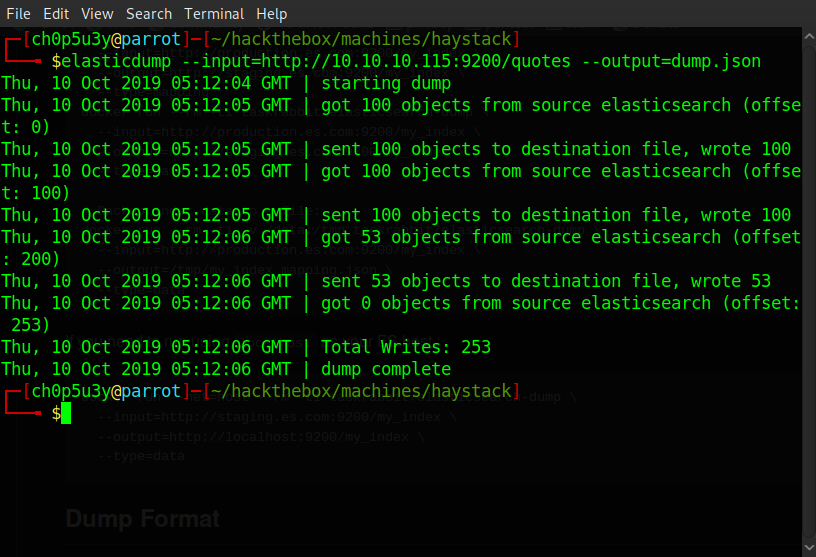Click the '05:12:04 GMT' timestamp

(231, 83)
